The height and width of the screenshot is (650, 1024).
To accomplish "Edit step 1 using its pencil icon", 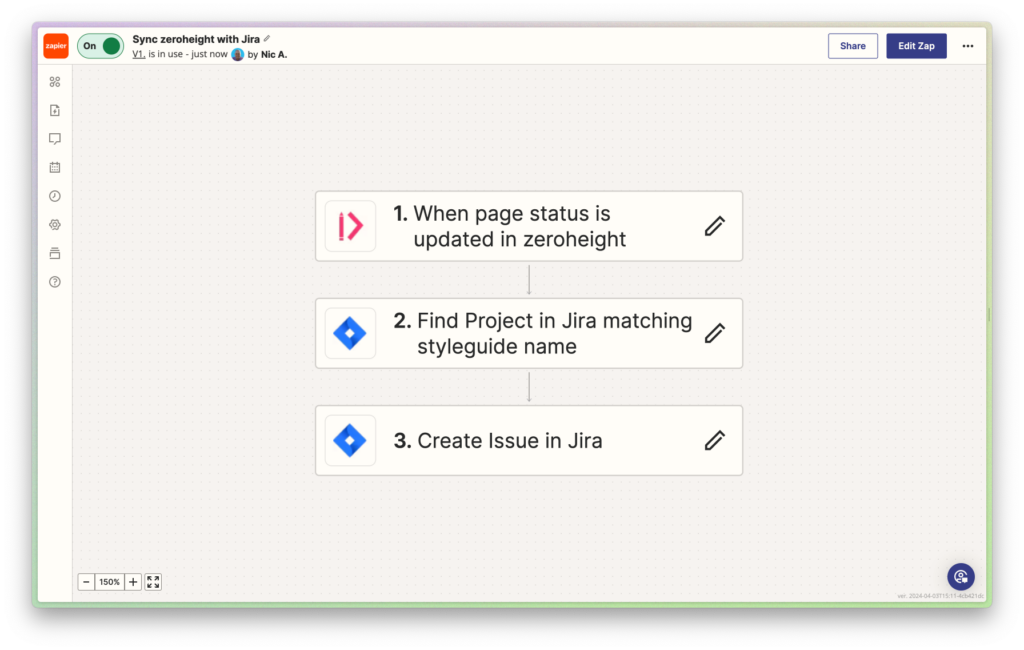I will coord(714,226).
